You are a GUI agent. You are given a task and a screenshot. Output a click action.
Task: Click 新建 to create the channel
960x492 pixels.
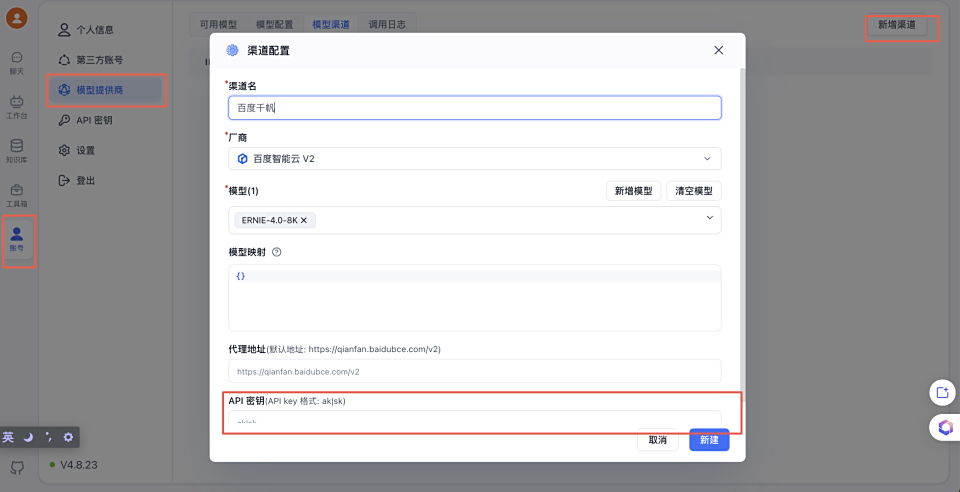pyautogui.click(x=710, y=440)
